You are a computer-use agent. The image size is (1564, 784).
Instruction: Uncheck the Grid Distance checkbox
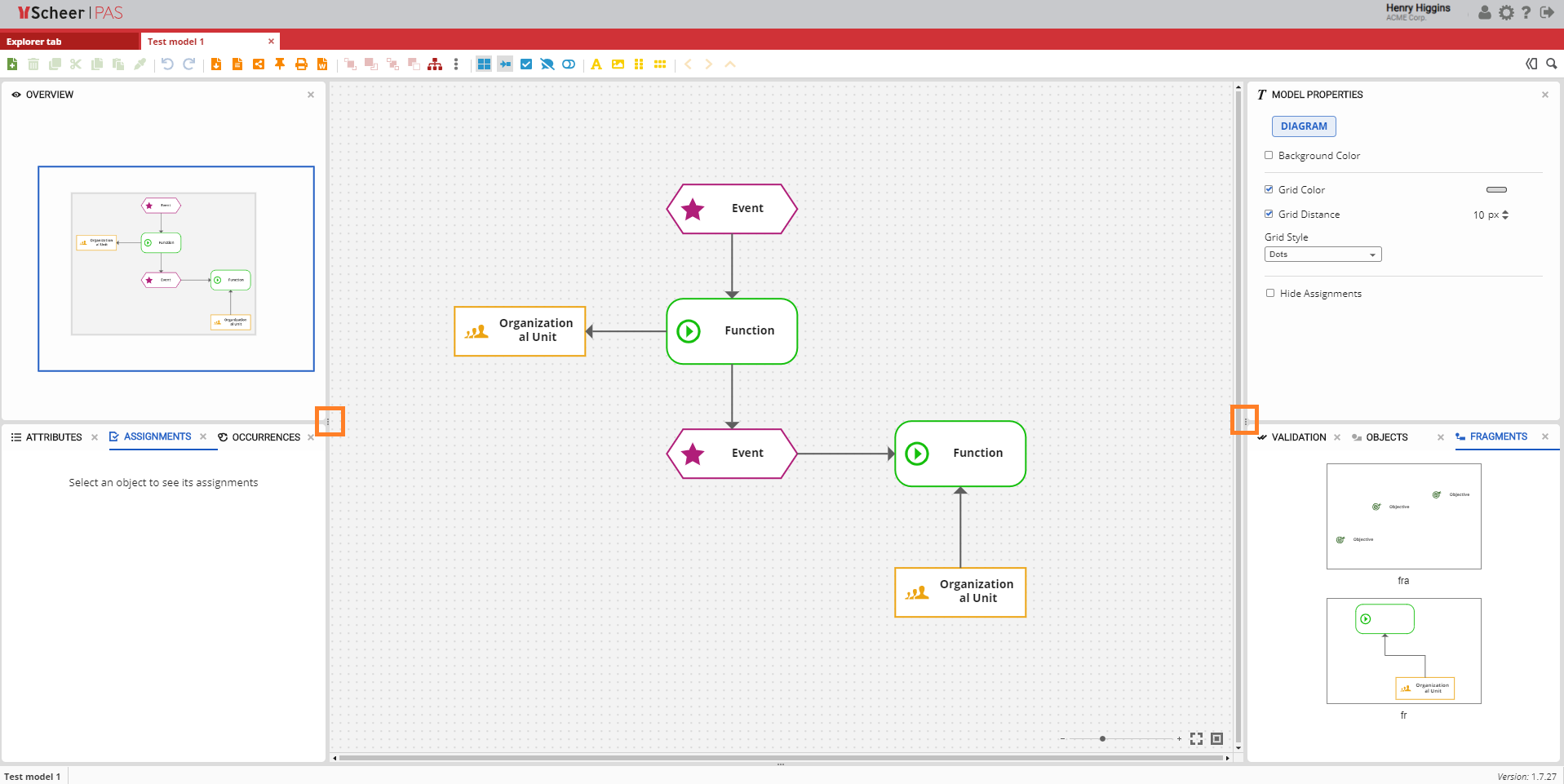click(x=1269, y=214)
